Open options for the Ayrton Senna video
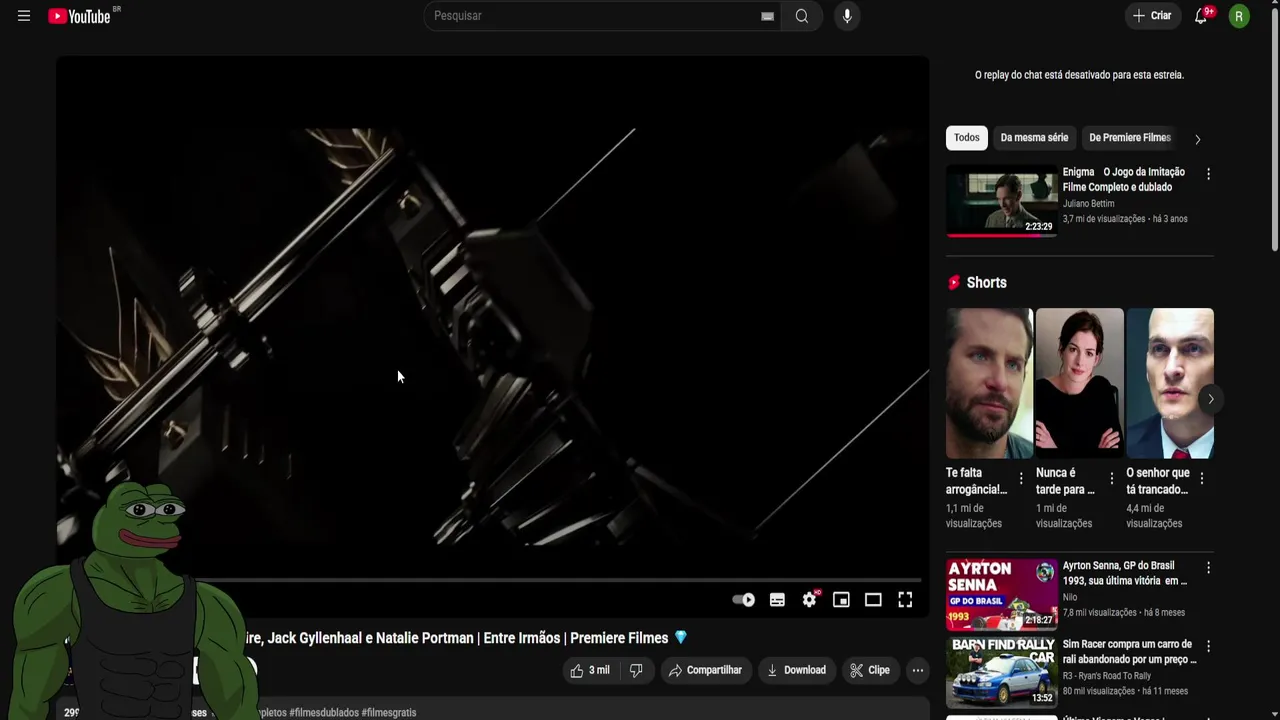This screenshot has width=1280, height=720. click(x=1208, y=568)
